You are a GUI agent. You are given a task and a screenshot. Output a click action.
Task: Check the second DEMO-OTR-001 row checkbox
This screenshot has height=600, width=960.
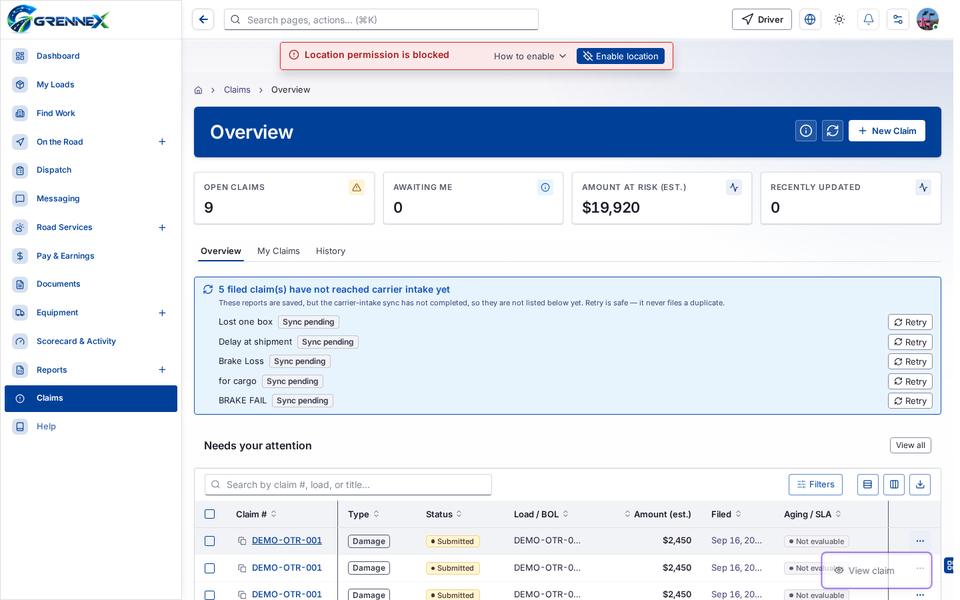click(209, 568)
